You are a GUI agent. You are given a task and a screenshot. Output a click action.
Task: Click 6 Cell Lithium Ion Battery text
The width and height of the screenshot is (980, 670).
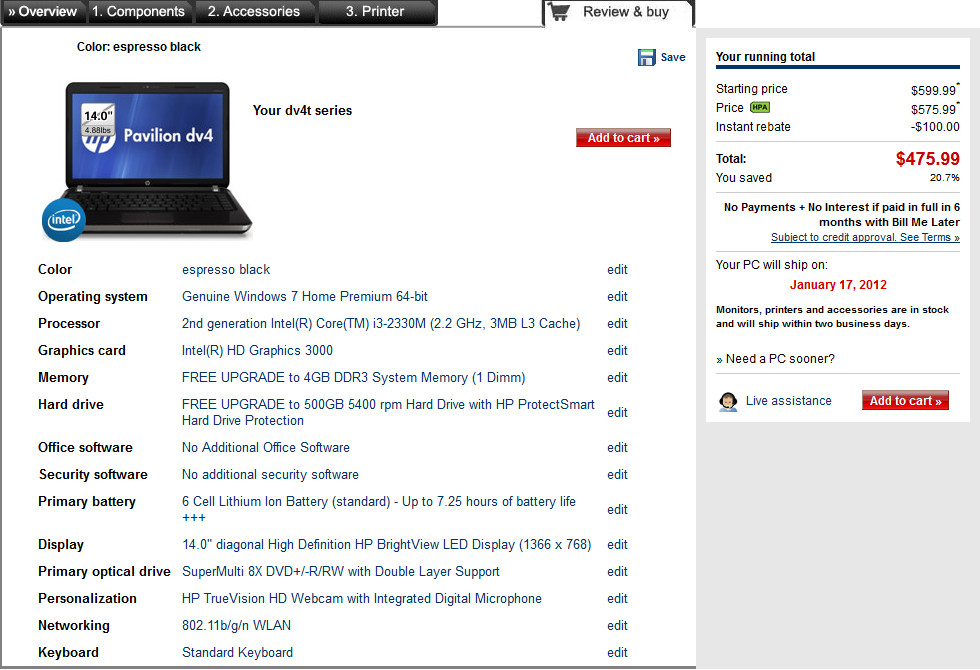(379, 509)
